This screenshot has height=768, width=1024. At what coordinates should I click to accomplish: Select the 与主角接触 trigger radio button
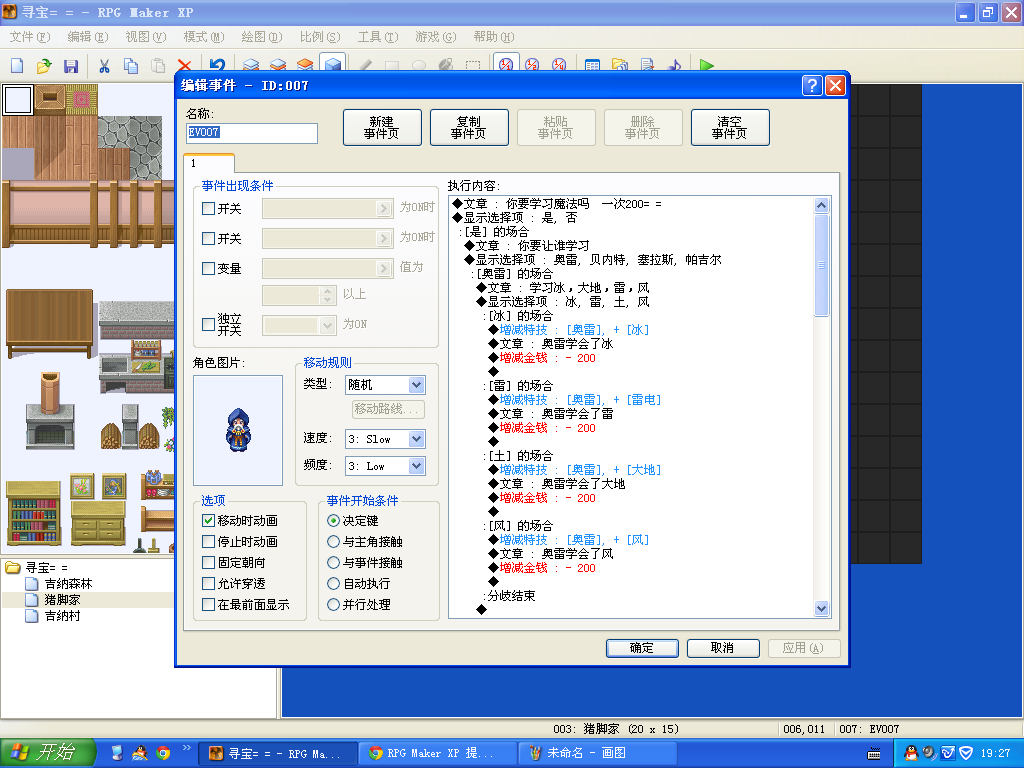click(333, 541)
